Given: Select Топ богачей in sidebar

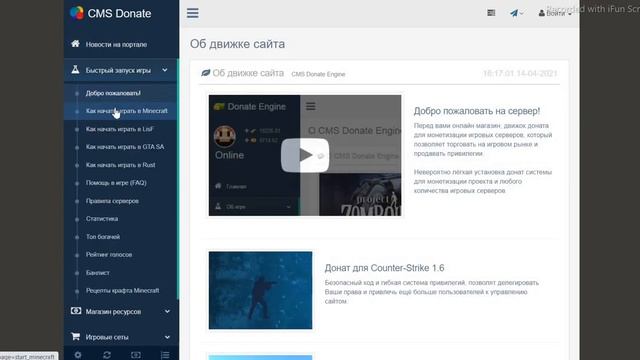Looking at the screenshot, I should [x=103, y=237].
